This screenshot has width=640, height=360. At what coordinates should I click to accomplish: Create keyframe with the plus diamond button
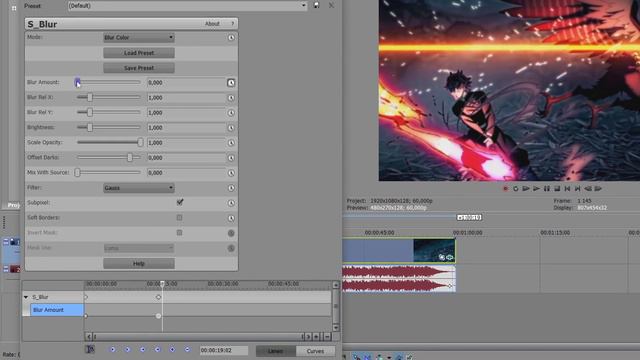[x=172, y=349]
